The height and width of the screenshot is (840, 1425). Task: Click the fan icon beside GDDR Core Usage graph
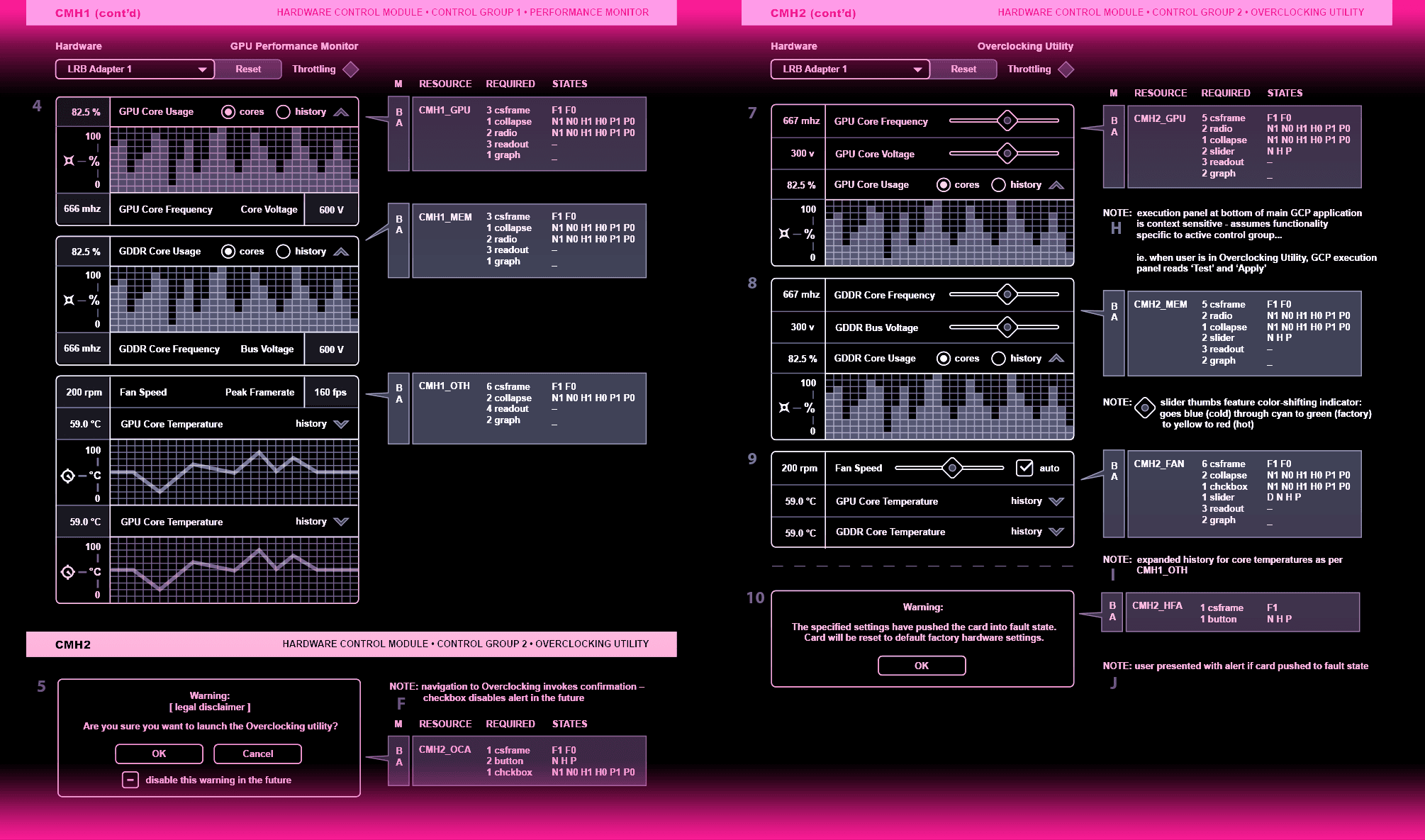pos(69,301)
